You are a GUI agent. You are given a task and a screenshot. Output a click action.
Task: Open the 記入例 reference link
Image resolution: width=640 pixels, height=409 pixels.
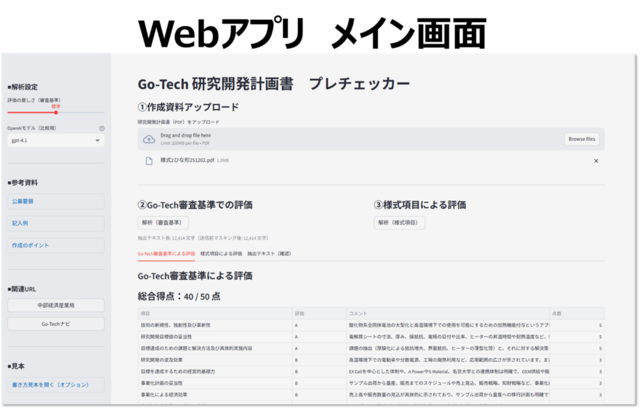[x=21, y=223]
